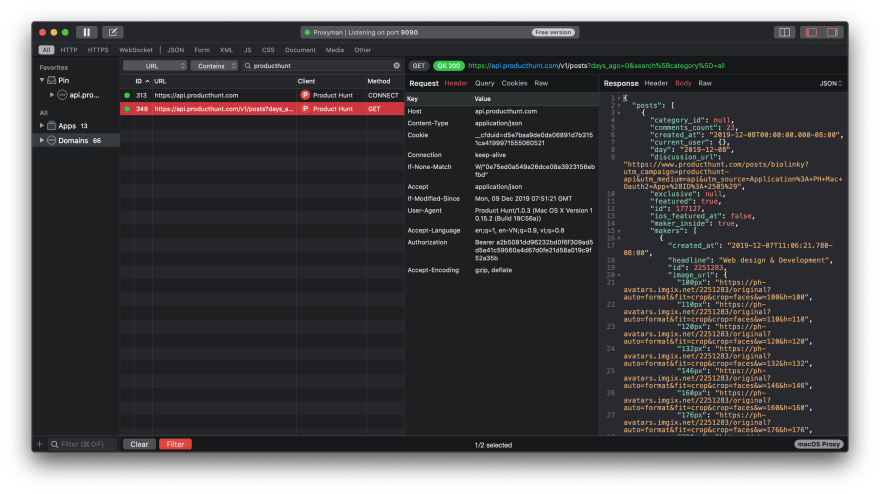Collapse the Pin favorites group
Screen dimensions: 880x494
[x=42, y=80]
